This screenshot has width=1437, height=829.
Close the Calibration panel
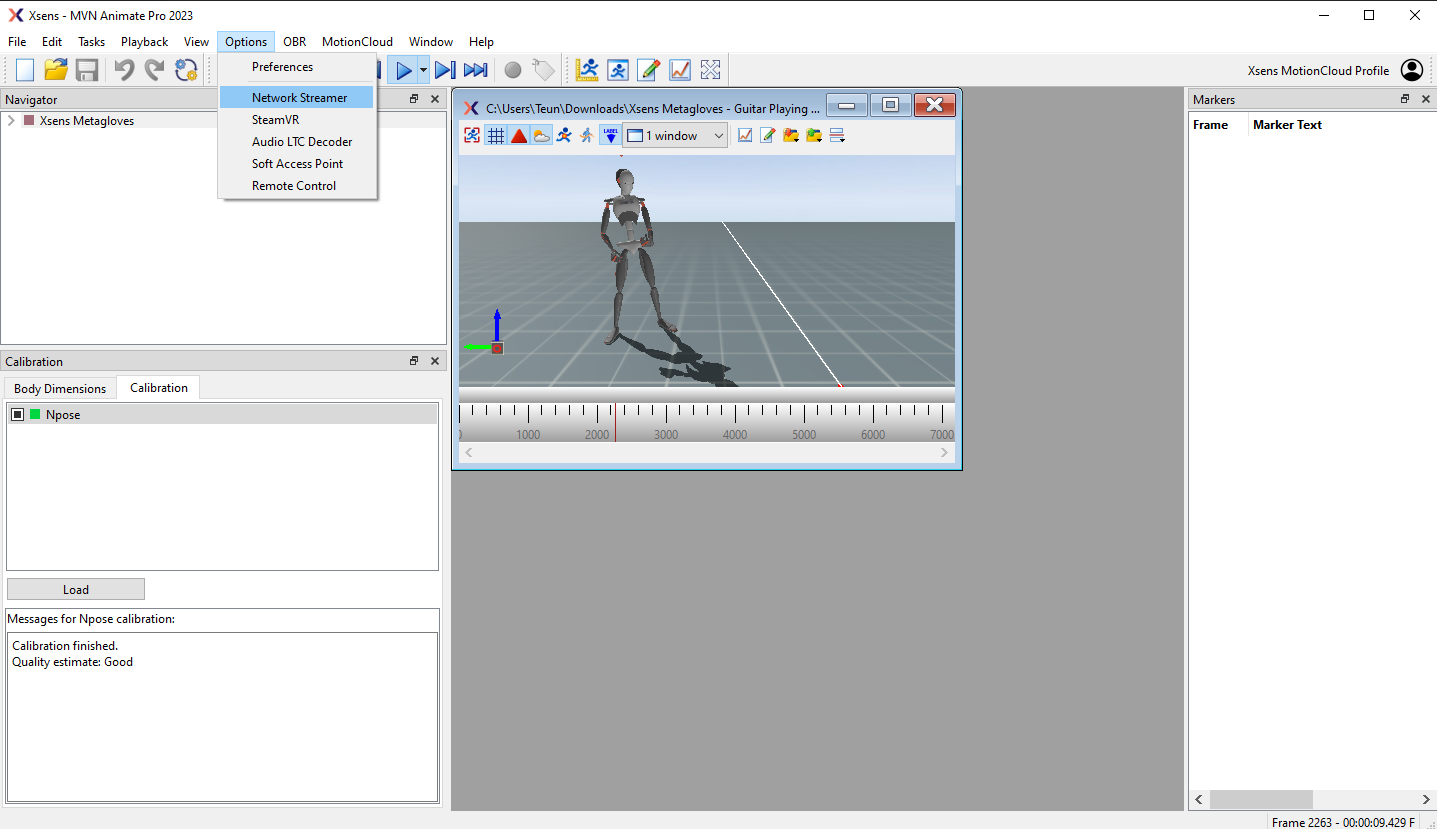point(435,361)
